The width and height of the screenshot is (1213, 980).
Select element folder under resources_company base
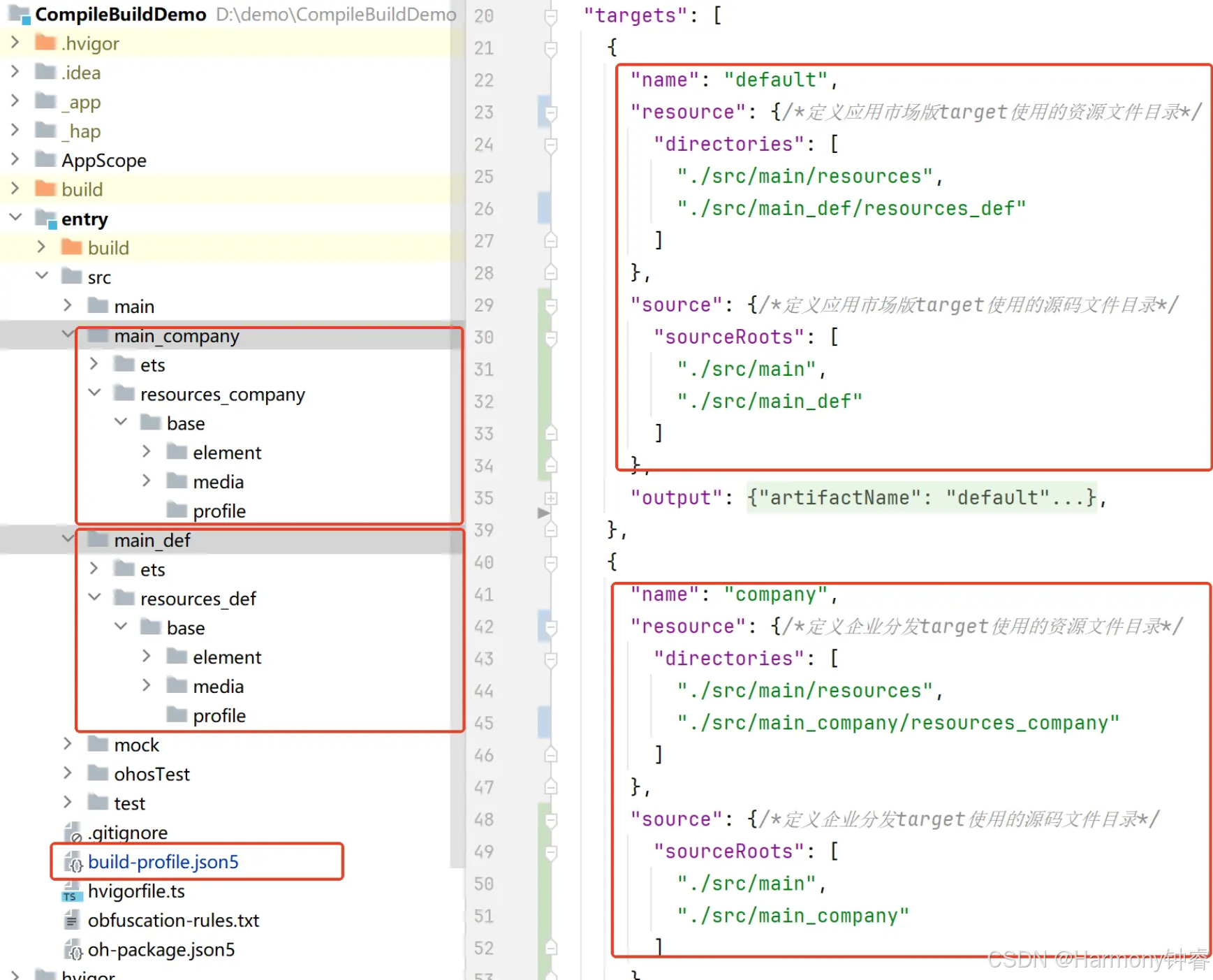(227, 453)
